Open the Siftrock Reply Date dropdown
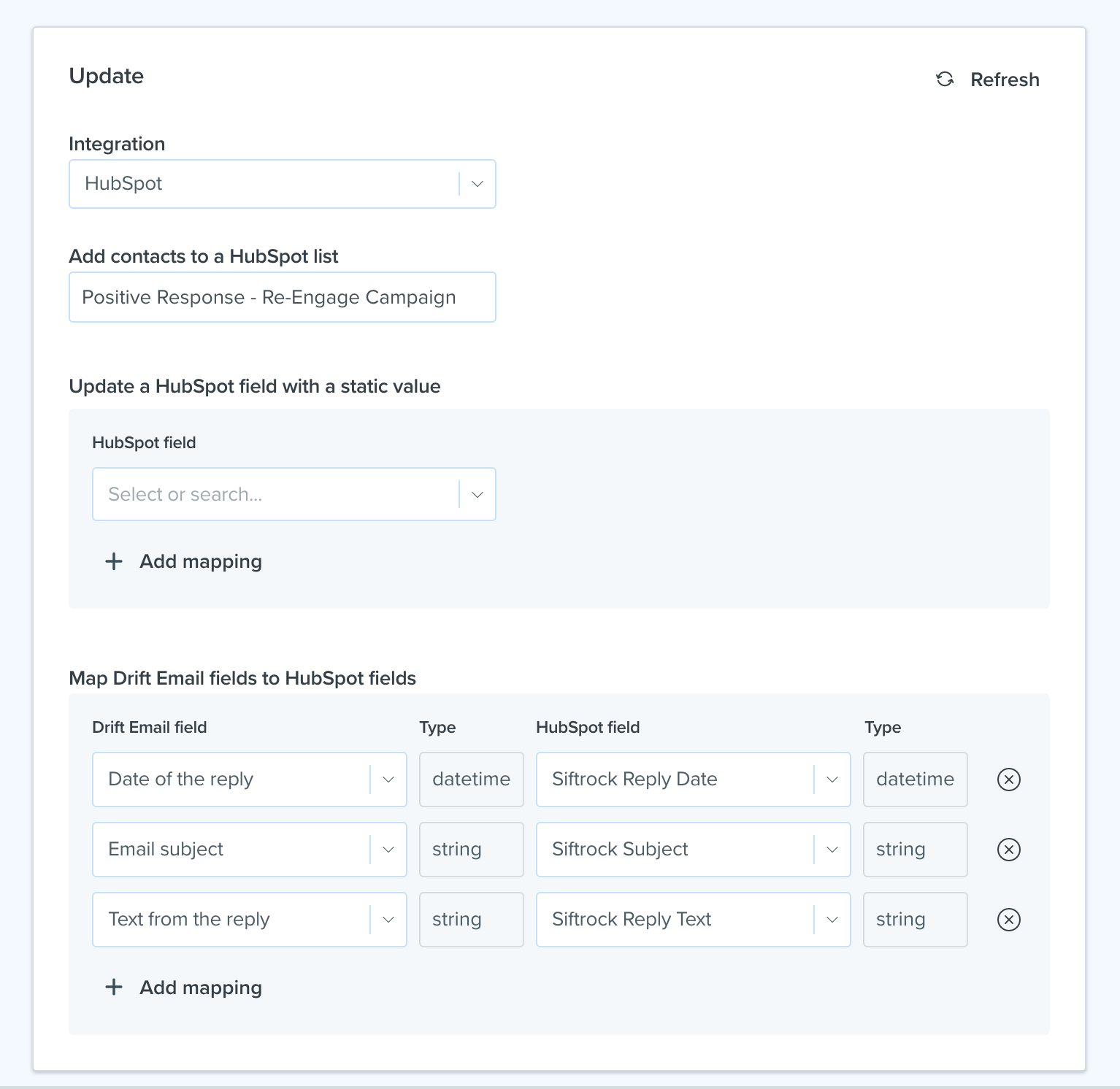The image size is (1120, 1089). pyautogui.click(x=694, y=780)
